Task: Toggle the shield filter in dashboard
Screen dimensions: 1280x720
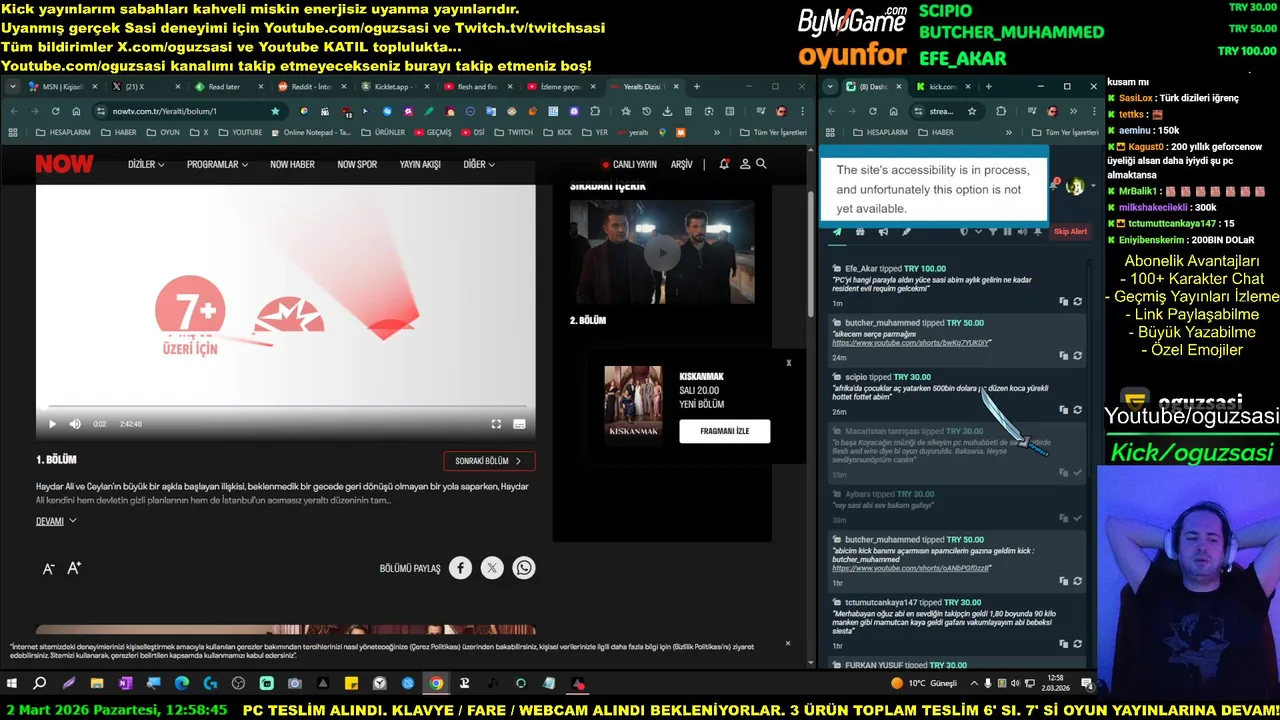Action: (x=964, y=231)
